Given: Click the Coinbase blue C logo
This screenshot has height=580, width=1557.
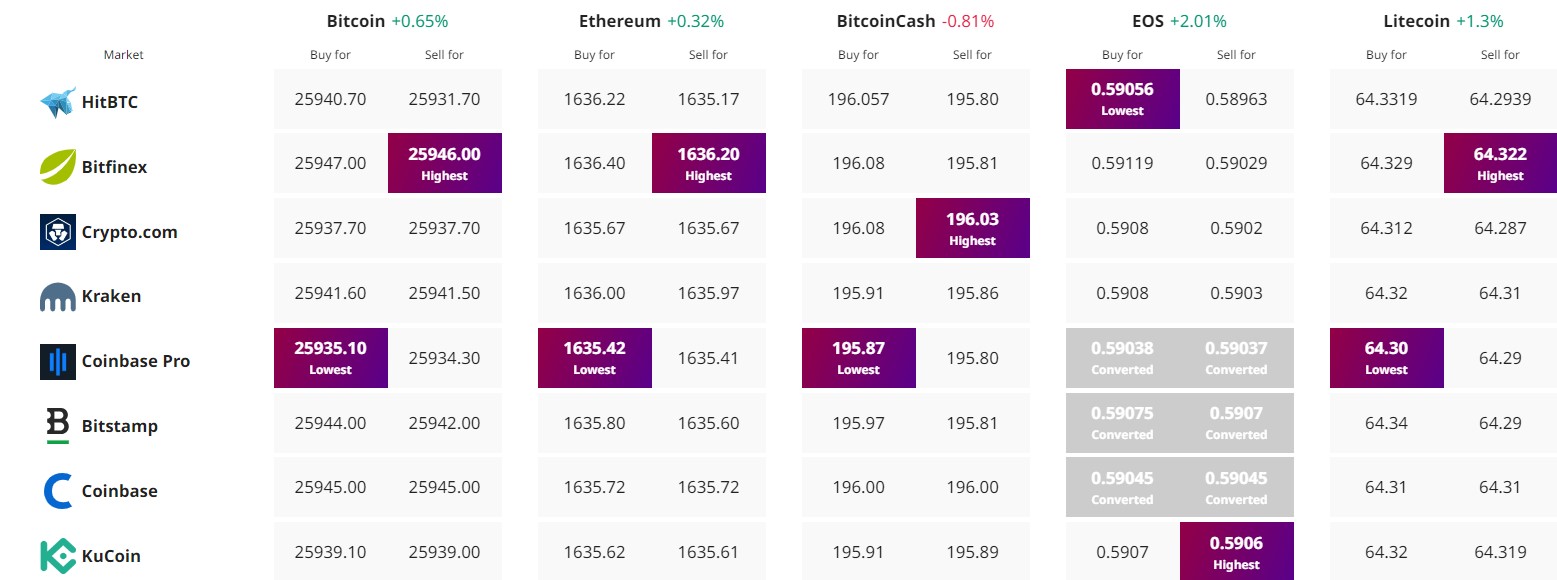Looking at the screenshot, I should 58,491.
